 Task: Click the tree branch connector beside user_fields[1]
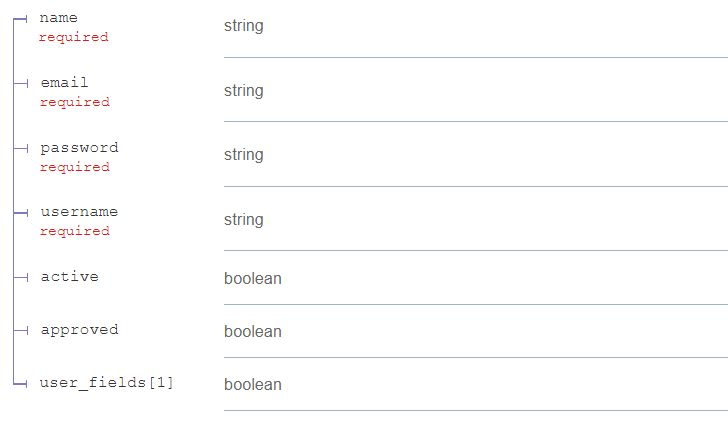(x=20, y=383)
